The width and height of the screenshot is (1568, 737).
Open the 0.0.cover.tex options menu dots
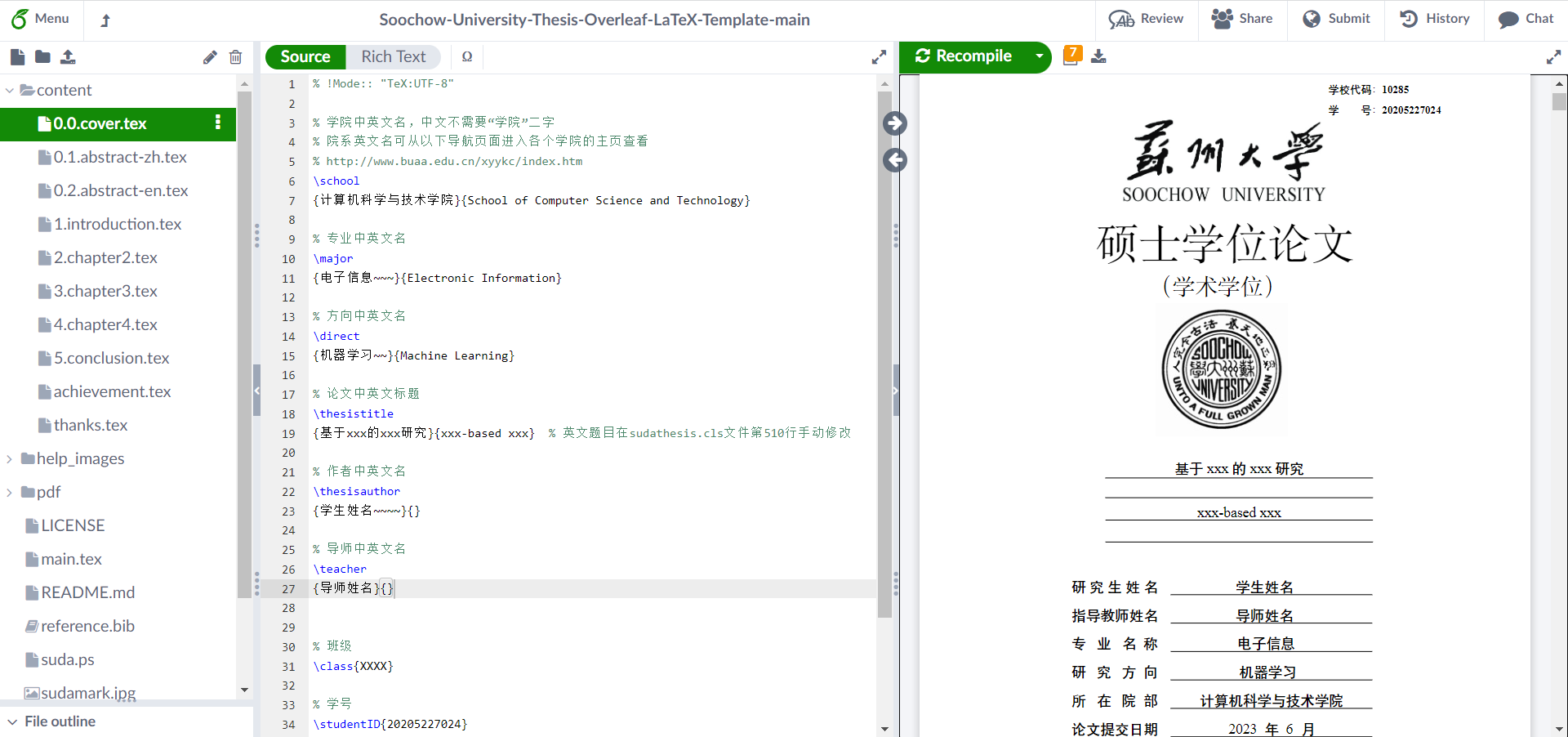click(x=217, y=123)
